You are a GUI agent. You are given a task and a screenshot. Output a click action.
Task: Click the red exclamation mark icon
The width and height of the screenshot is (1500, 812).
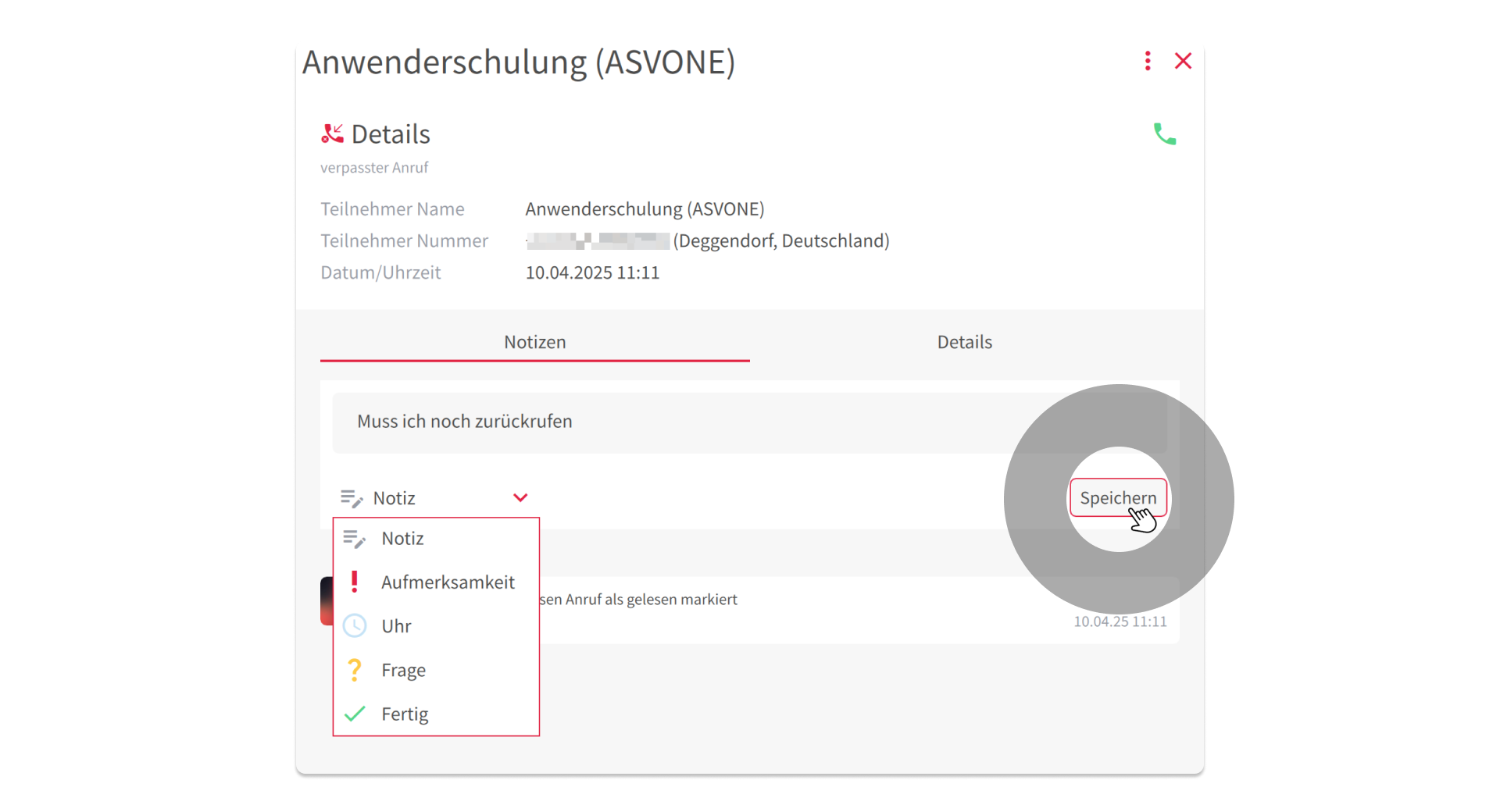pyautogui.click(x=355, y=582)
